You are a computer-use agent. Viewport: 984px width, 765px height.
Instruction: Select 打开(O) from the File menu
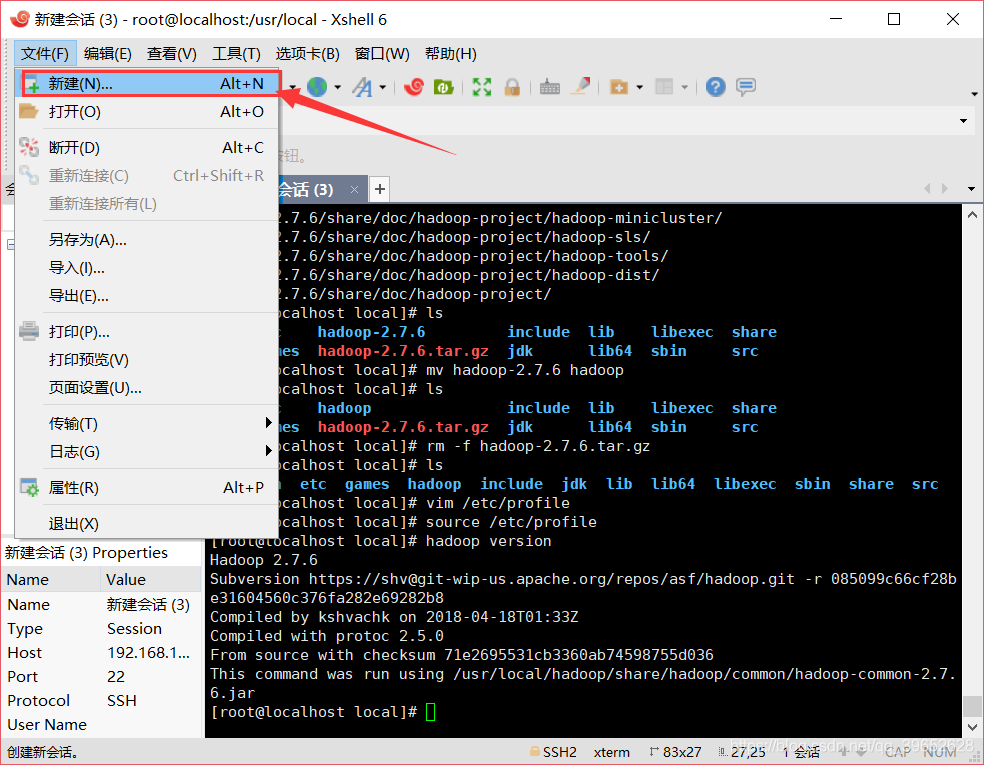(x=147, y=112)
